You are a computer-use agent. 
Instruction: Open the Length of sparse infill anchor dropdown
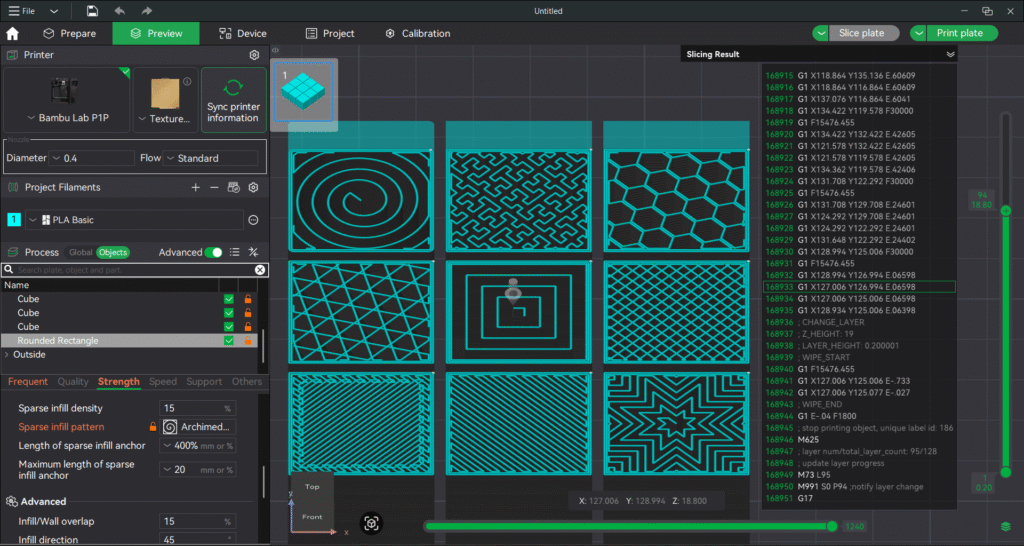(197, 445)
